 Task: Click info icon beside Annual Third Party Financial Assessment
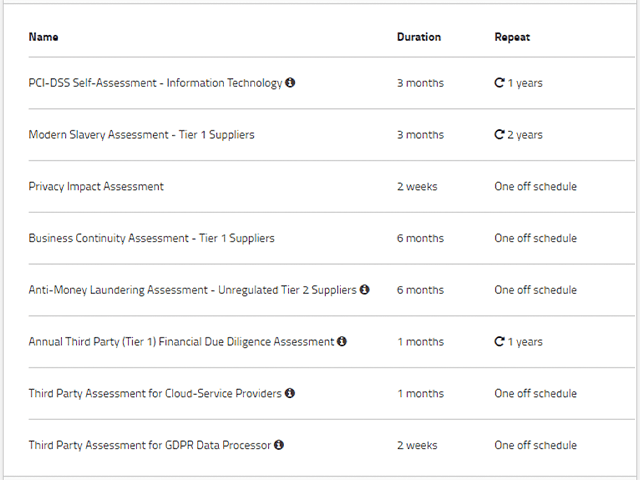point(342,342)
